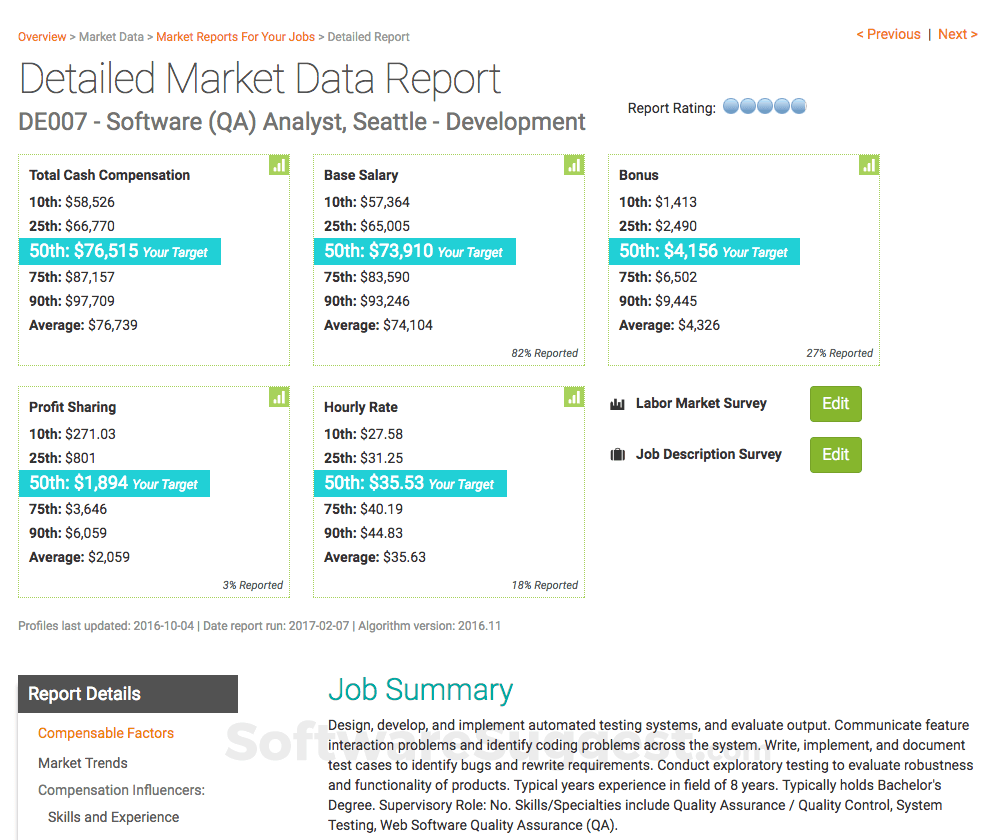This screenshot has height=840, width=995.
Task: Select the Base Salary 50th percentile Your Target bar
Action: click(x=415, y=251)
